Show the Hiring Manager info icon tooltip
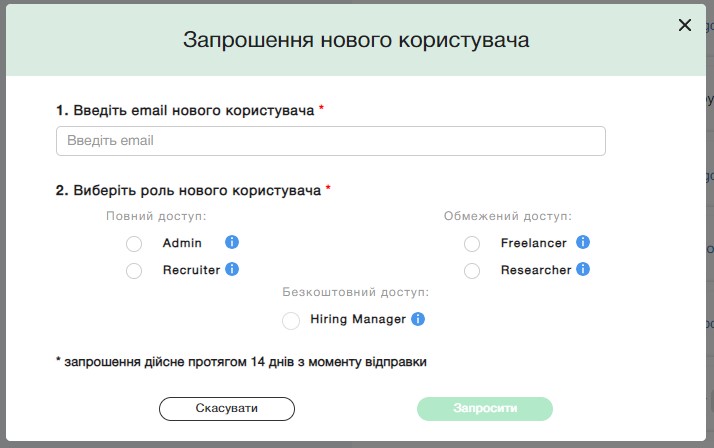This screenshot has width=714, height=448. click(418, 319)
